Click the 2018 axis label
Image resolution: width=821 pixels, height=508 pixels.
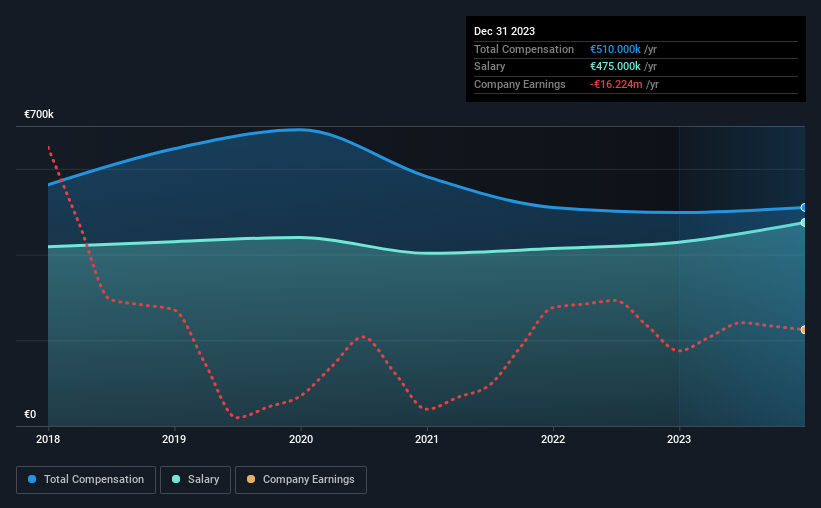tap(48, 439)
